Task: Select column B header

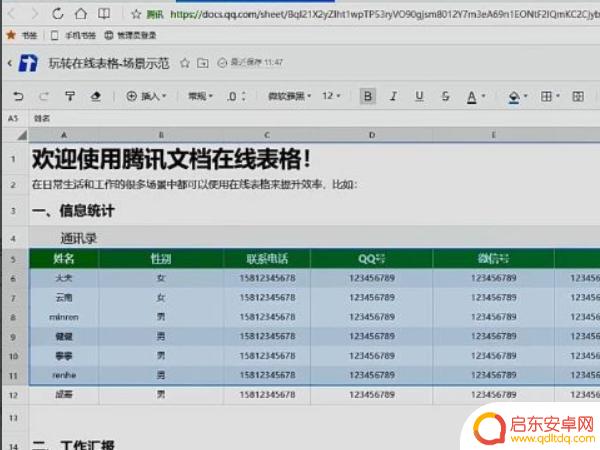Action: [161, 135]
